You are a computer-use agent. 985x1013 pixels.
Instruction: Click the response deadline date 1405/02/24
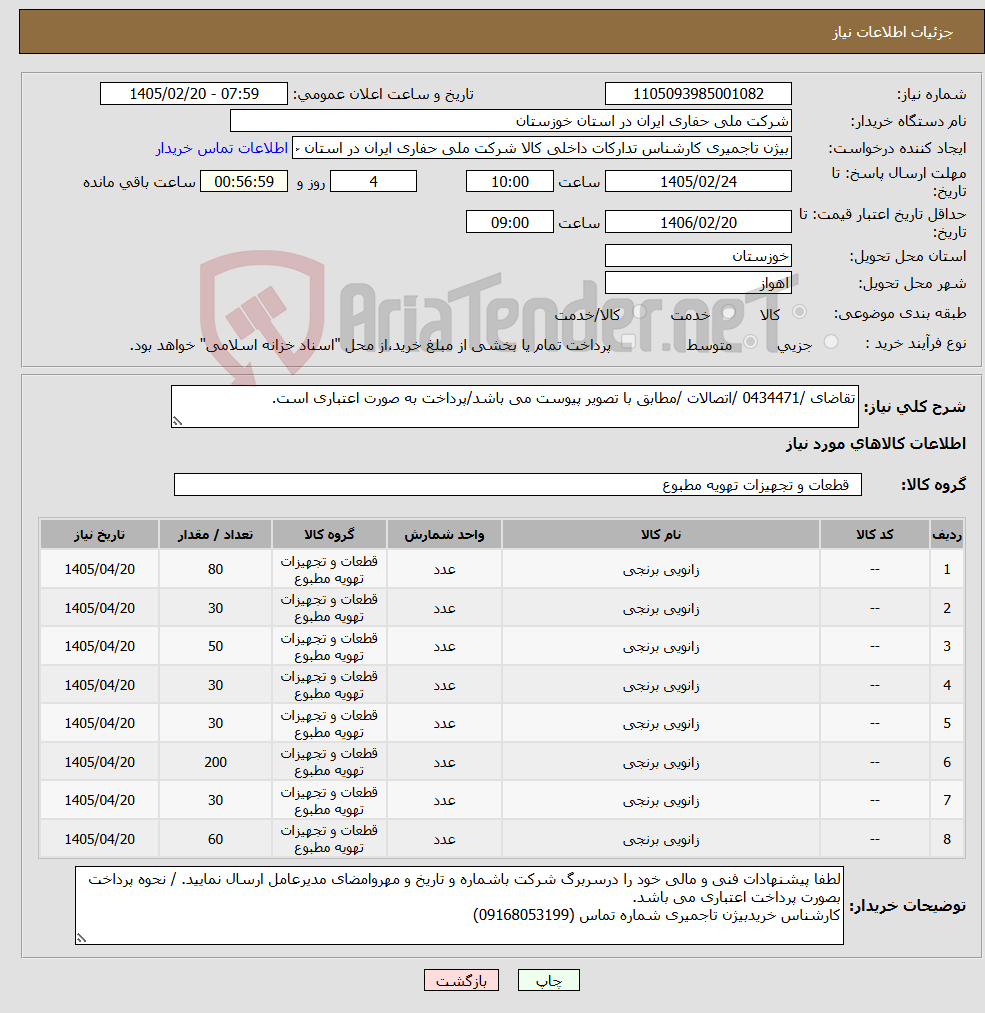[x=698, y=182]
